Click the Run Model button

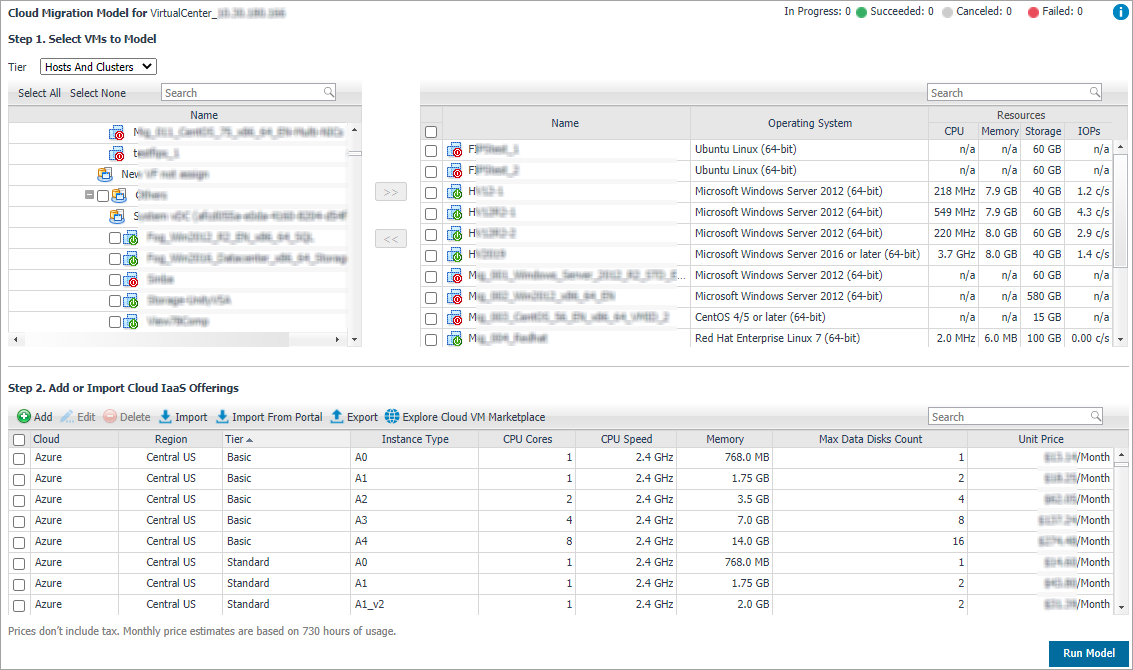click(x=1088, y=653)
